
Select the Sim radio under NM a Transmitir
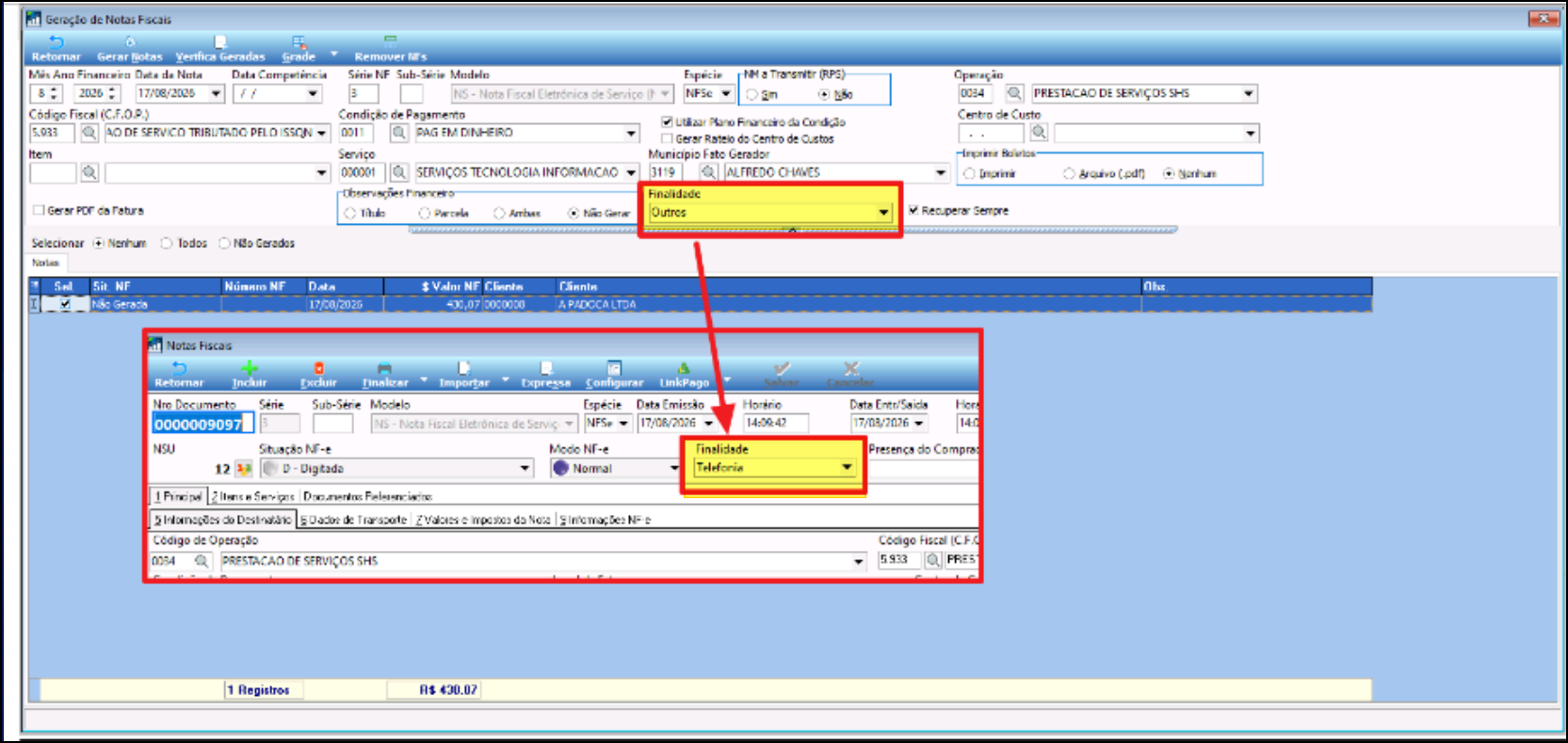pyautogui.click(x=752, y=94)
